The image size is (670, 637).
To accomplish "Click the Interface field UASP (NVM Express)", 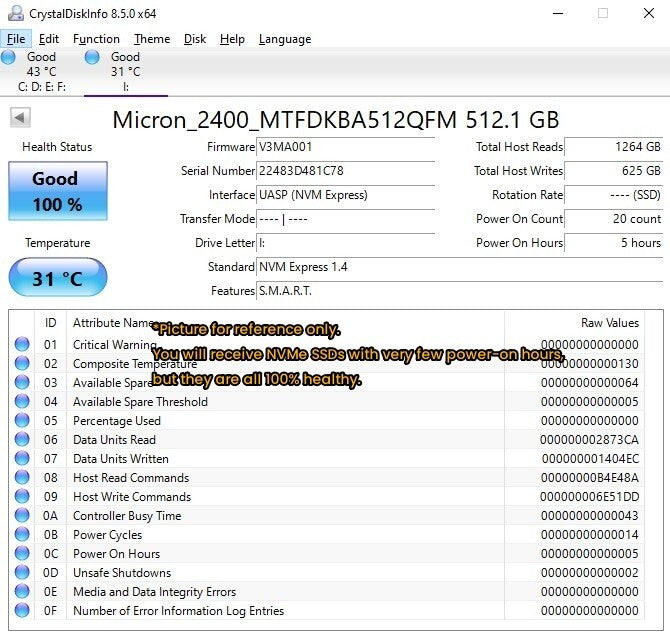I will coord(345,195).
